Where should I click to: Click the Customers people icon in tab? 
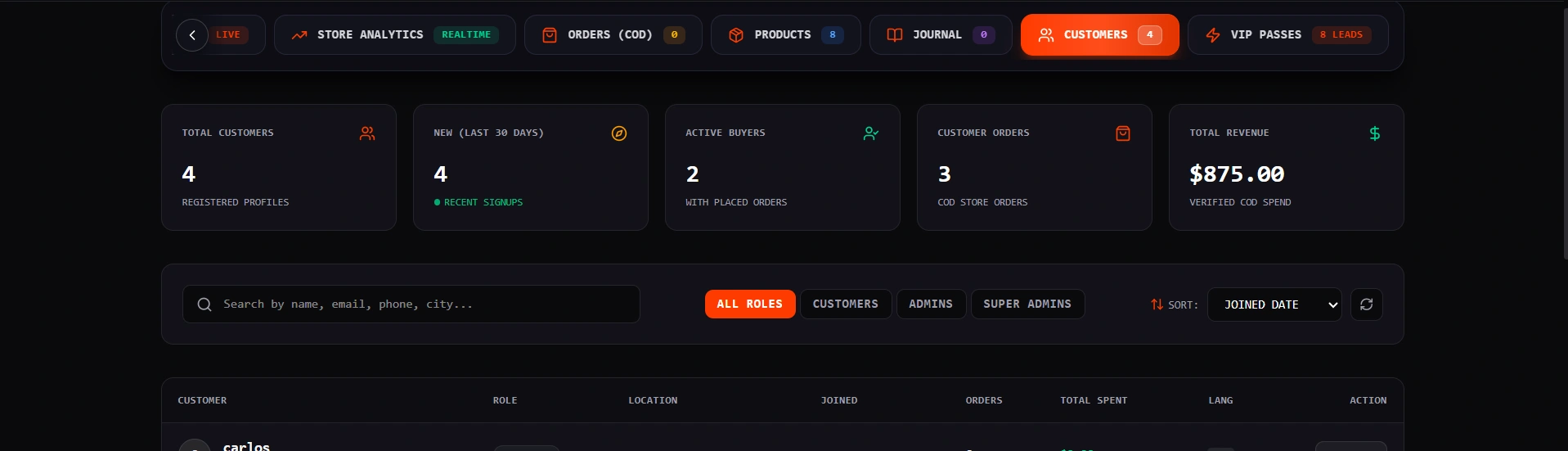[1046, 35]
